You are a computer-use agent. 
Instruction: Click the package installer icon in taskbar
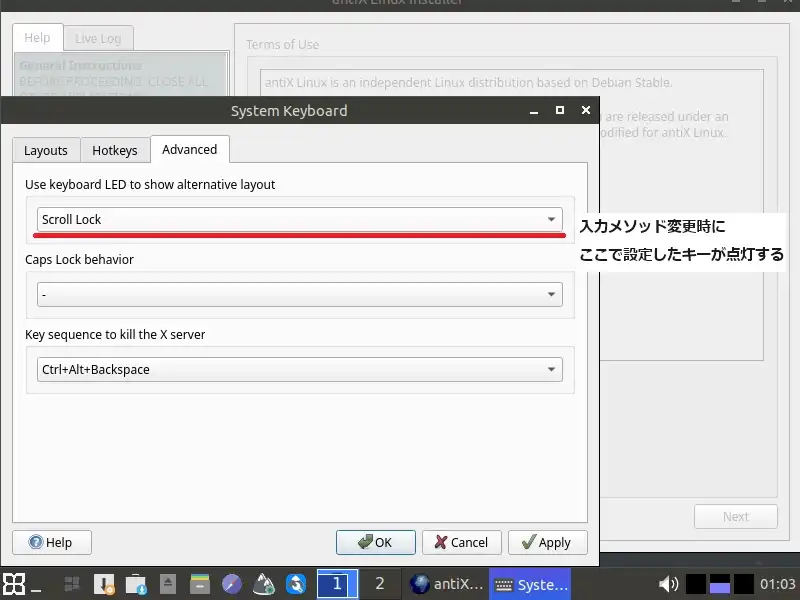(x=103, y=584)
